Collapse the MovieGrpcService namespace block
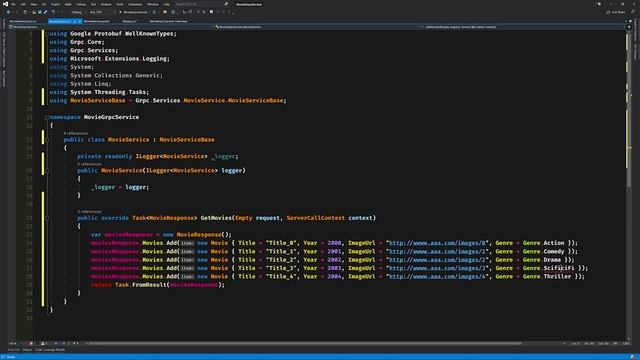 47,117
